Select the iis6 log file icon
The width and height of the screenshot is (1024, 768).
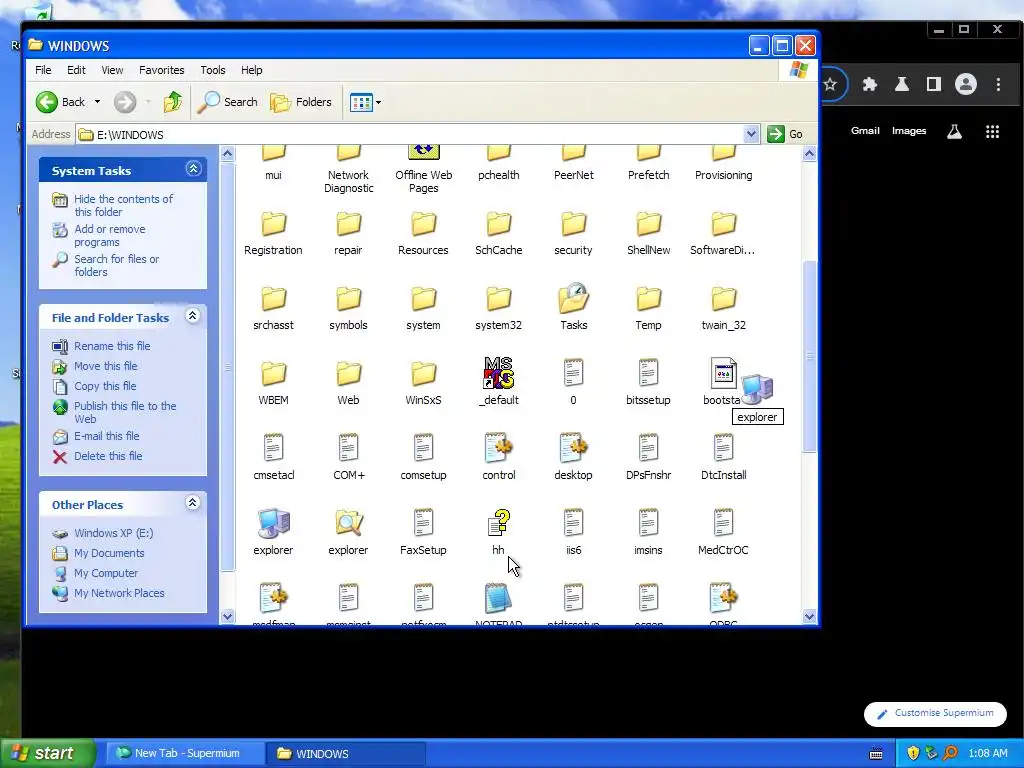(x=573, y=523)
